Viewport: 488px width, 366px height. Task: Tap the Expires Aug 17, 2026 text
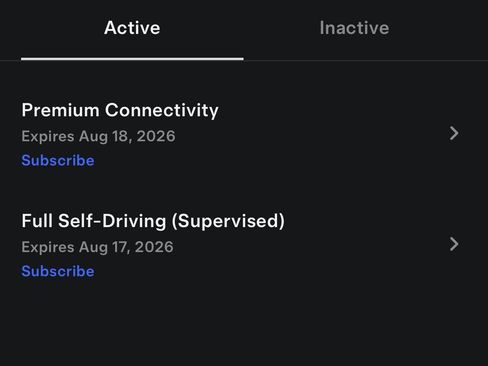point(97,247)
